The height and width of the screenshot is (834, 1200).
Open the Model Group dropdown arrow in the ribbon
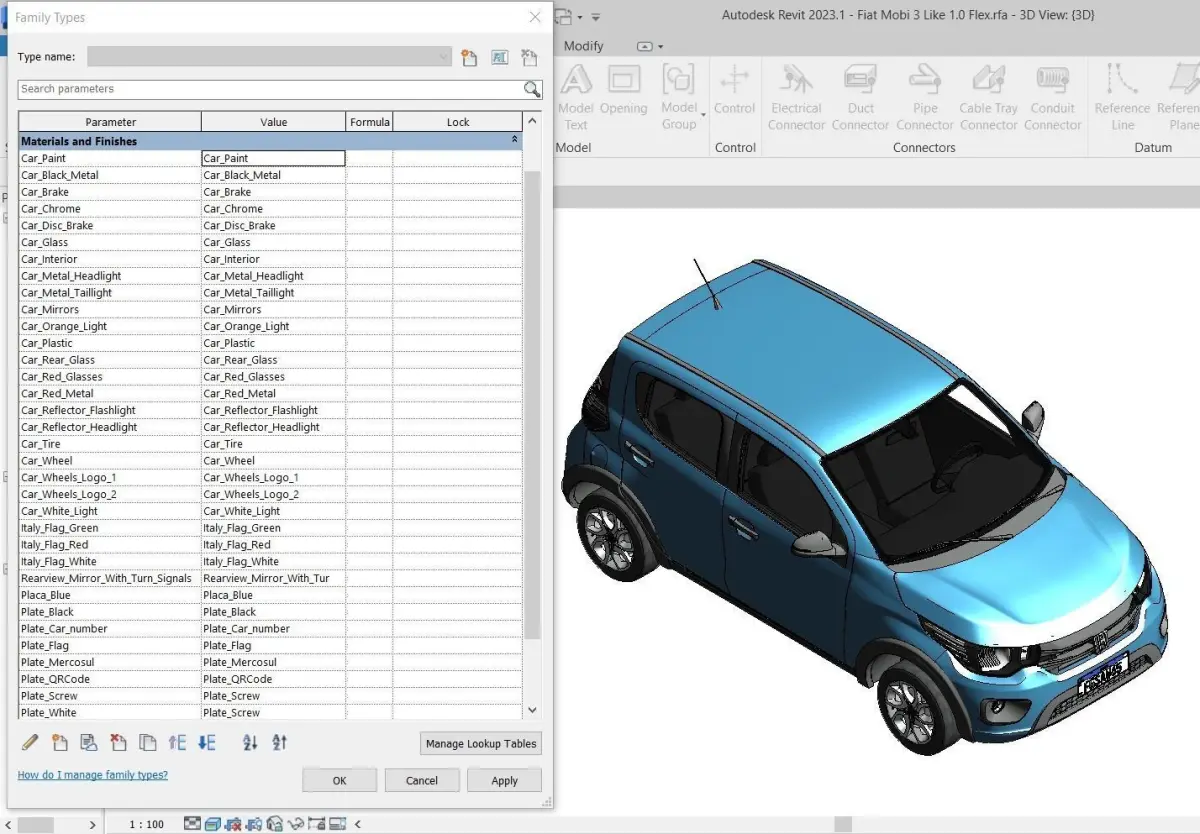click(703, 114)
